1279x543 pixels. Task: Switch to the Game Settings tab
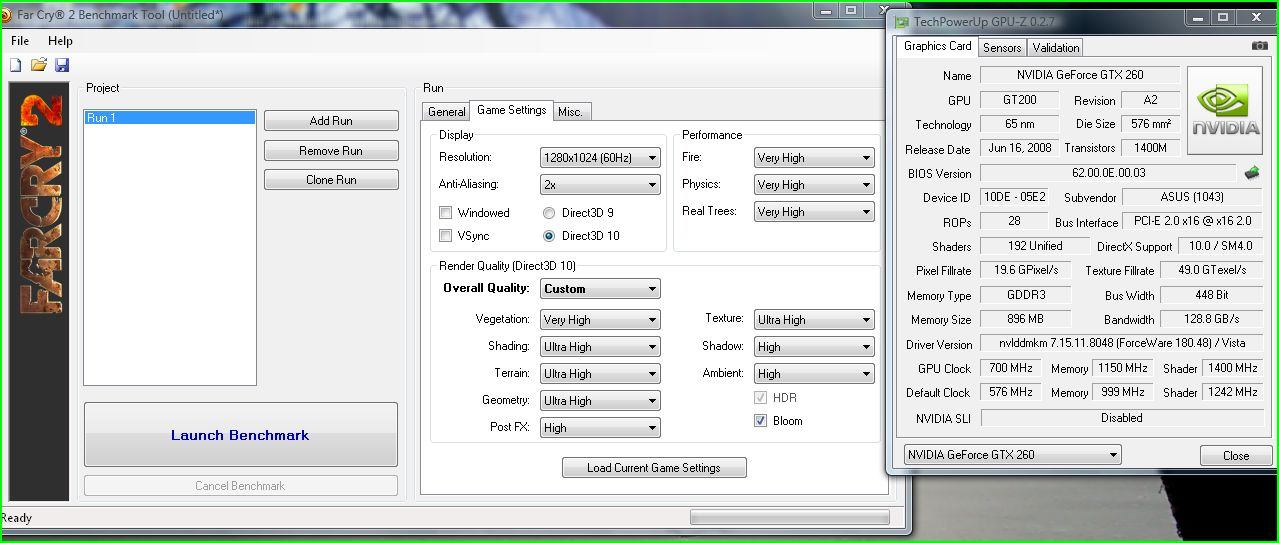(x=511, y=110)
